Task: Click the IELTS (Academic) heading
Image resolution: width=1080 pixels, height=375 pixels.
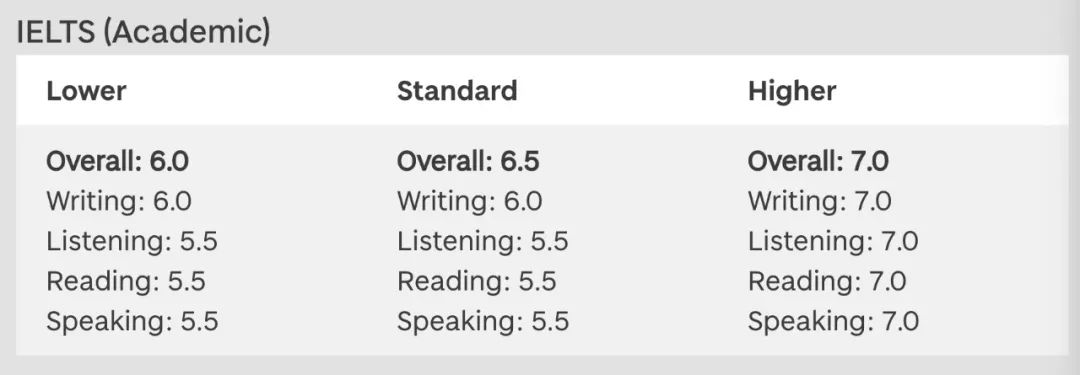Action: pyautogui.click(x=143, y=33)
